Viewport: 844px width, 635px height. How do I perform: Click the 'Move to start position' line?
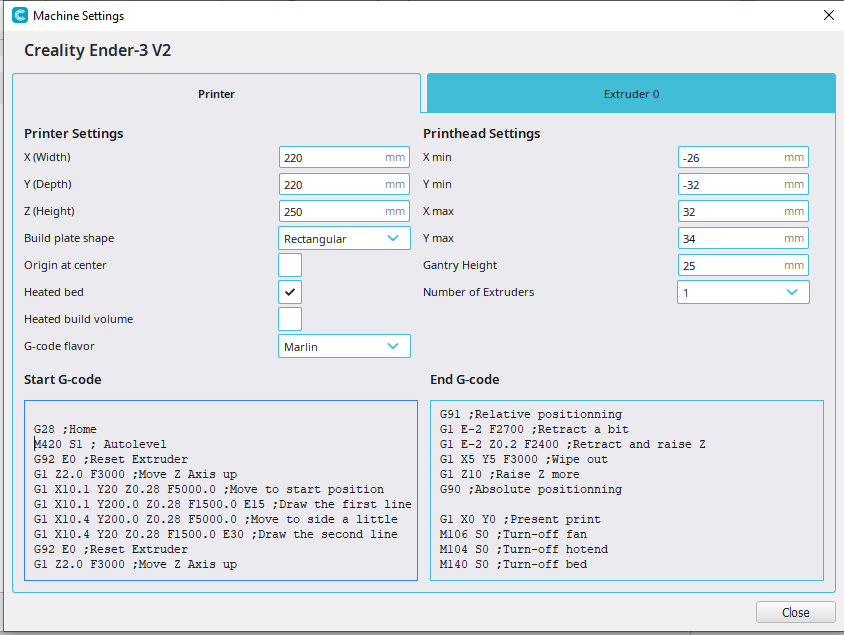pos(209,489)
